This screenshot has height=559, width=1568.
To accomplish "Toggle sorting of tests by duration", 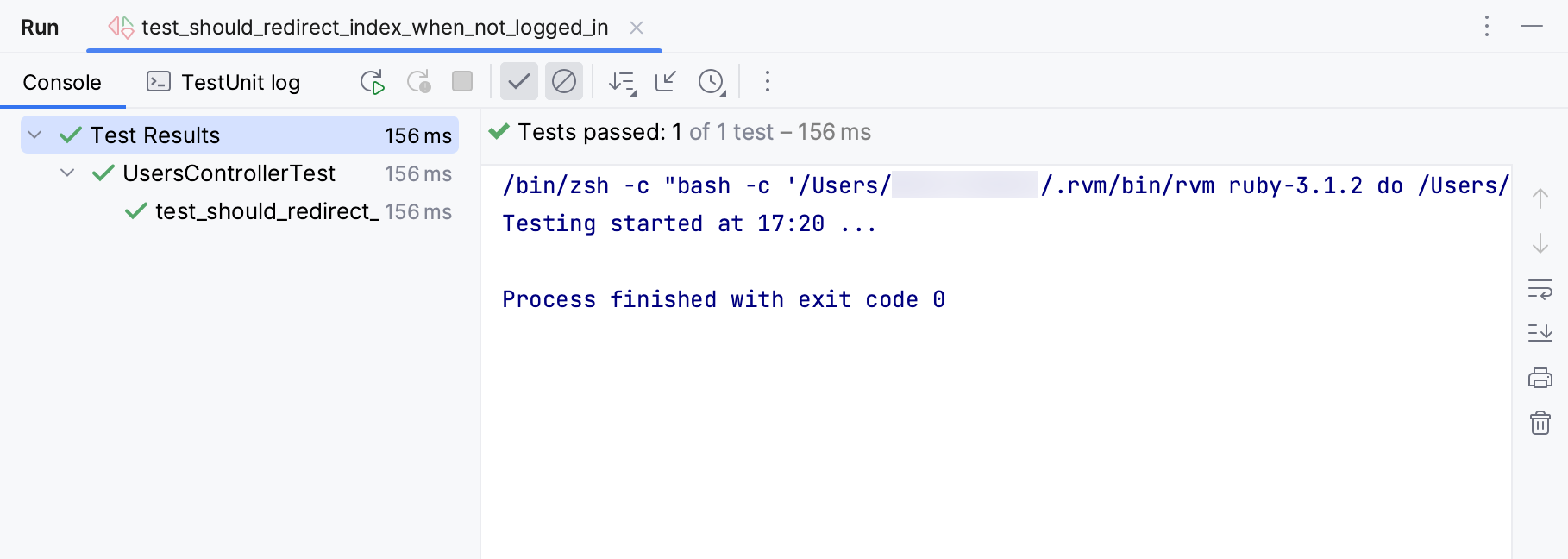I will point(621,82).
